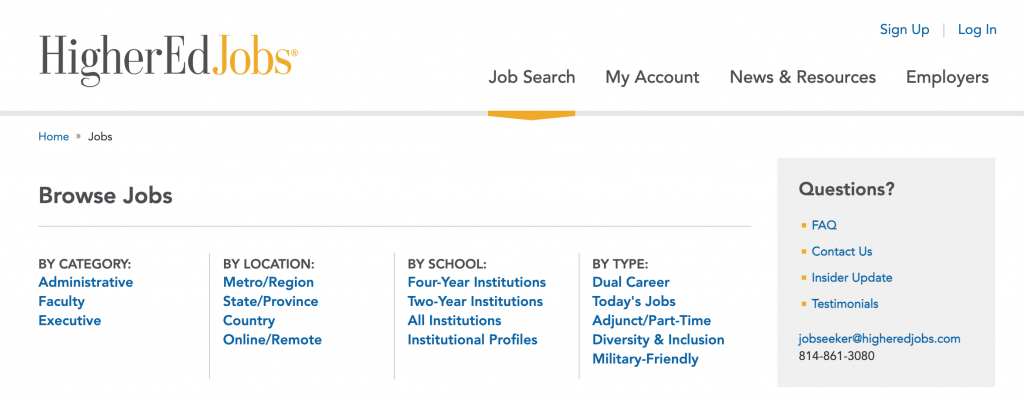
Task: Open the FAQ link
Action: (x=824, y=225)
